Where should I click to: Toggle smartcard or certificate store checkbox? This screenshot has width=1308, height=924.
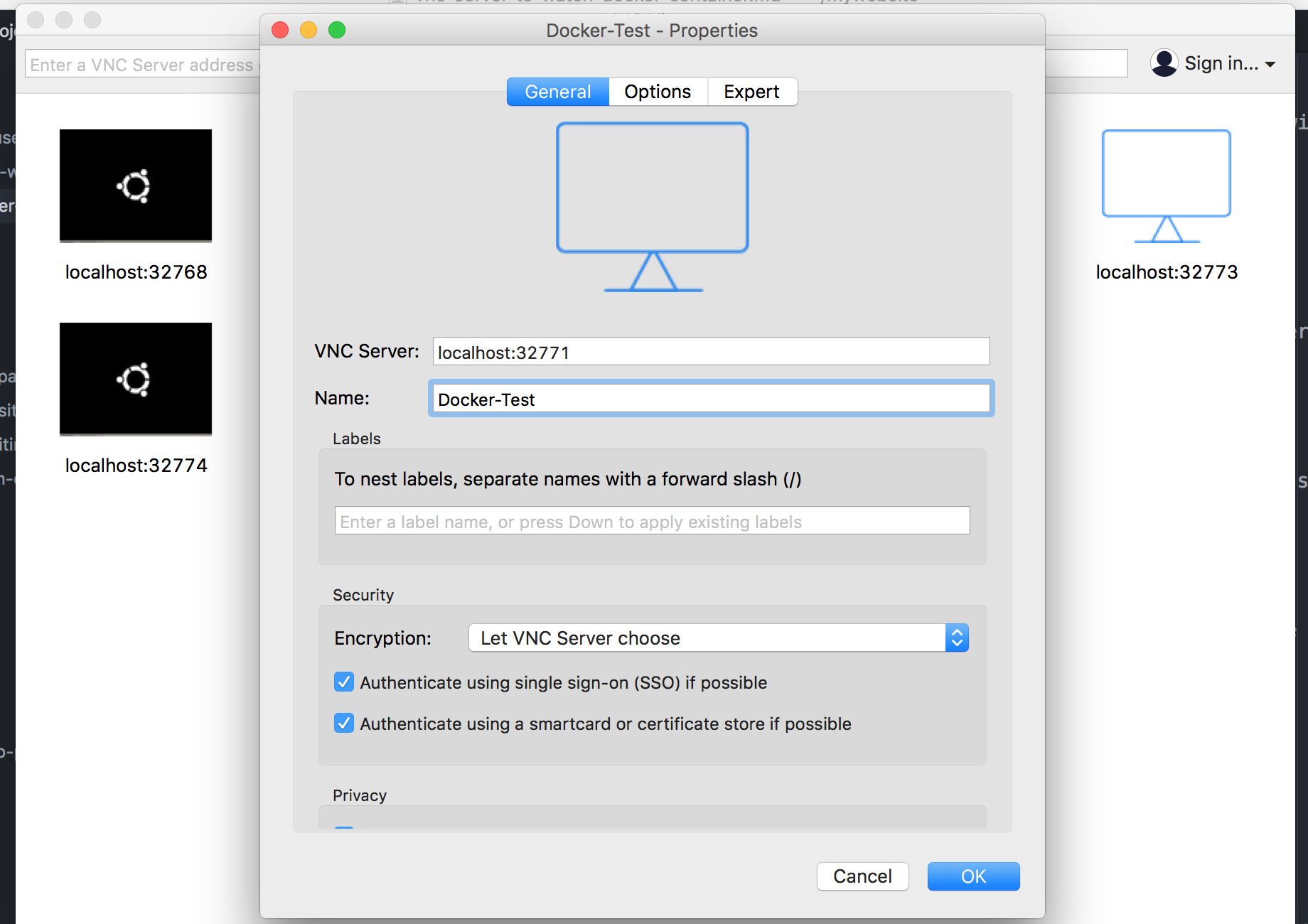click(x=344, y=724)
